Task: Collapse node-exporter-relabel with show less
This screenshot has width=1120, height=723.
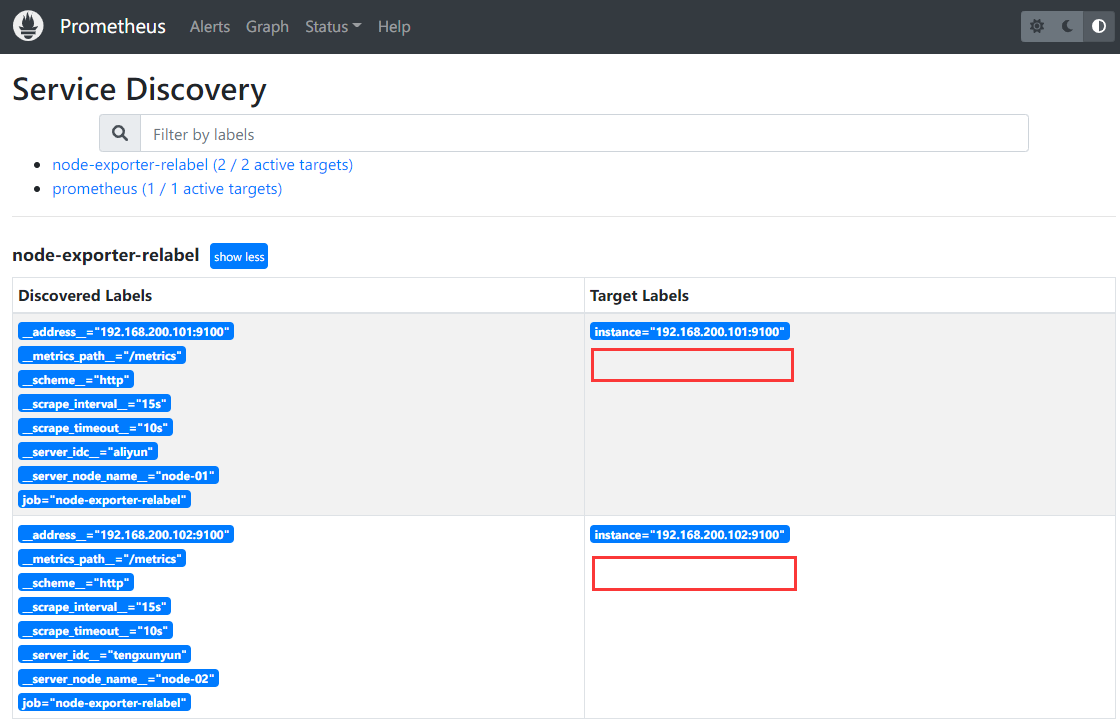Action: point(239,256)
